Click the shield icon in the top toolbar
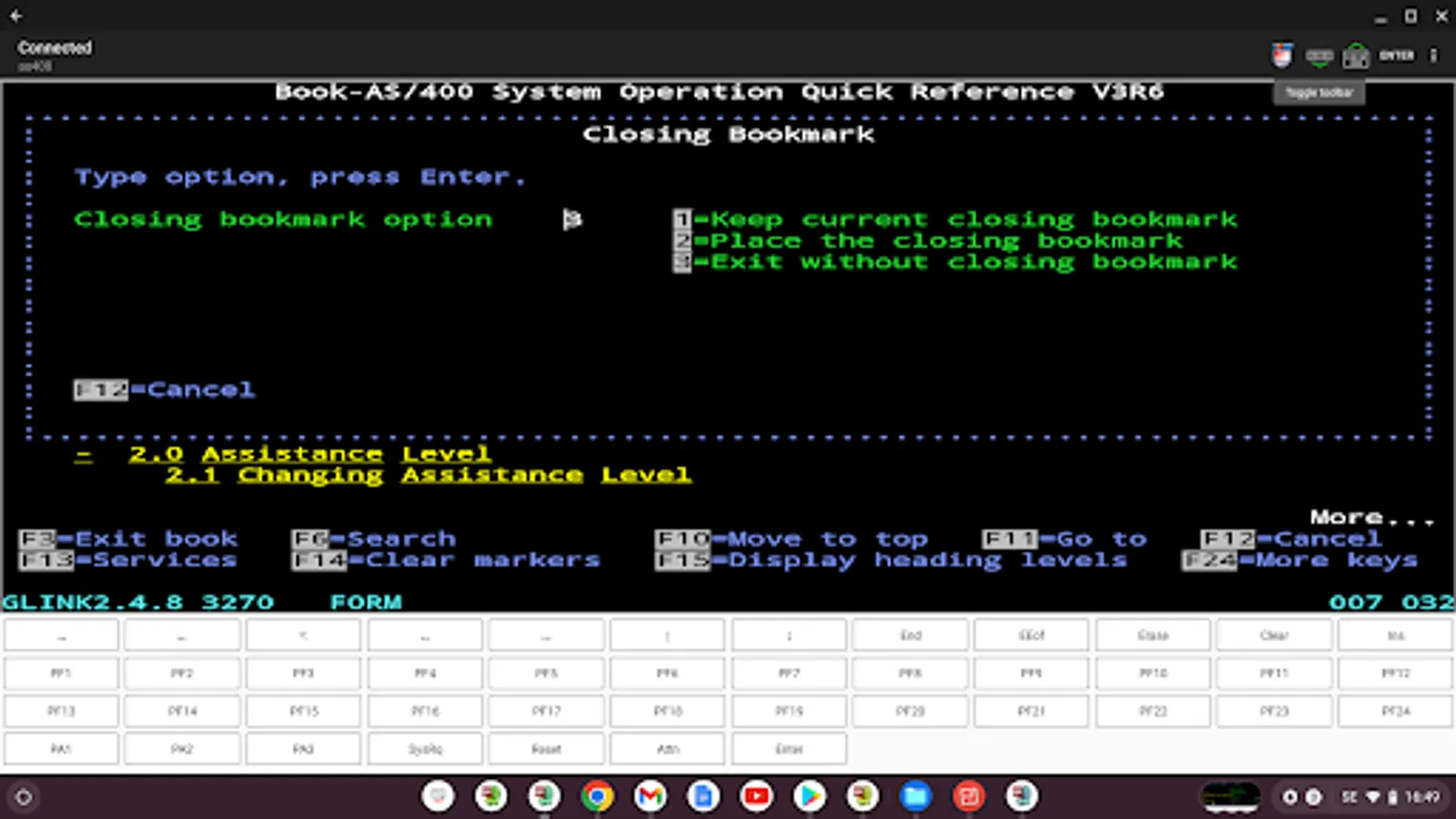 1282,56
